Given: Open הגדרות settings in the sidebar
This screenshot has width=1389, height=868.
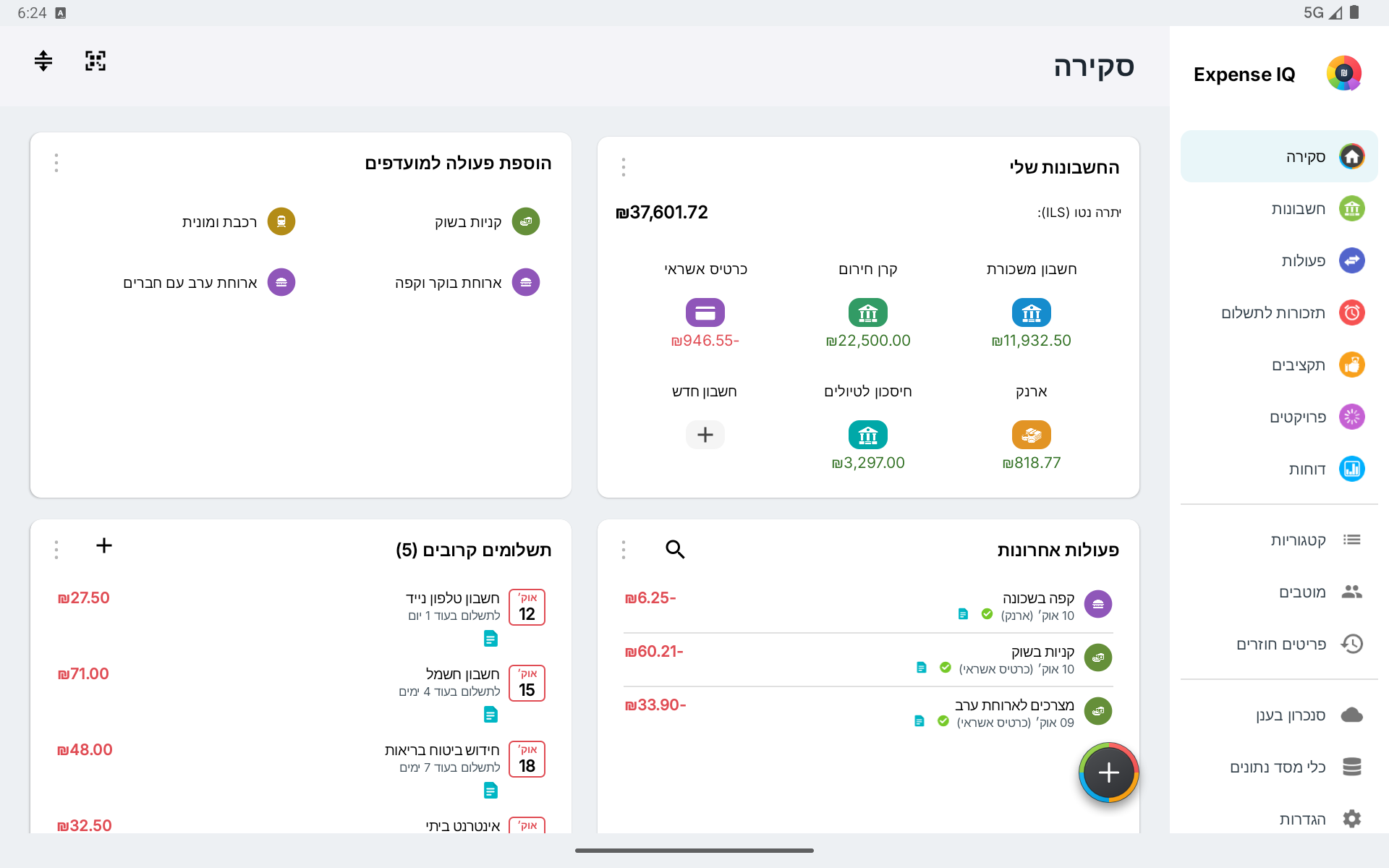Looking at the screenshot, I should click(1279, 819).
